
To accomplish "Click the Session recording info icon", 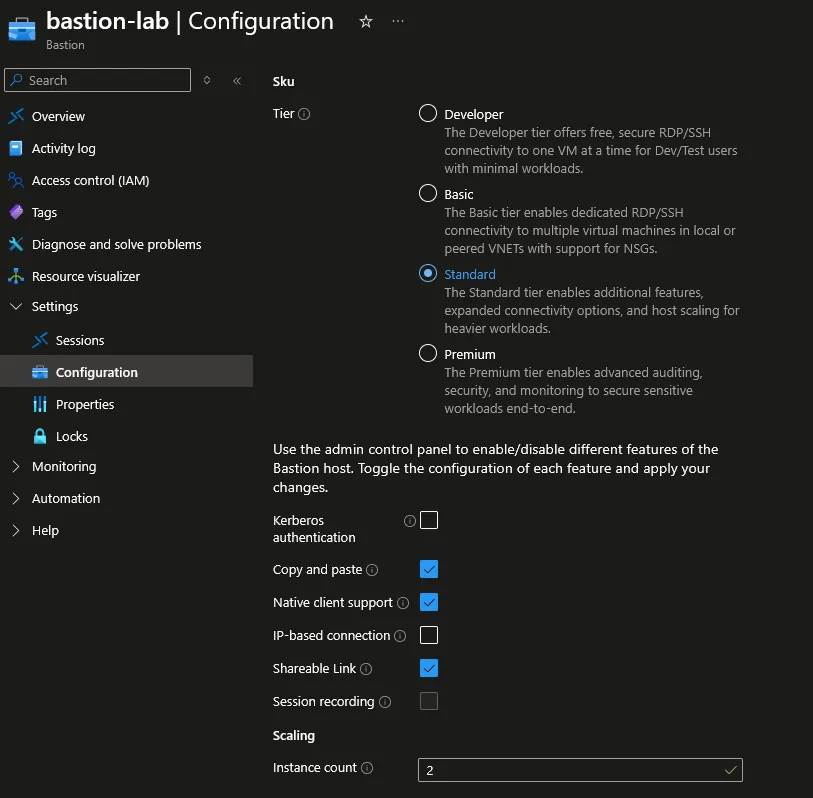I will tap(385, 702).
